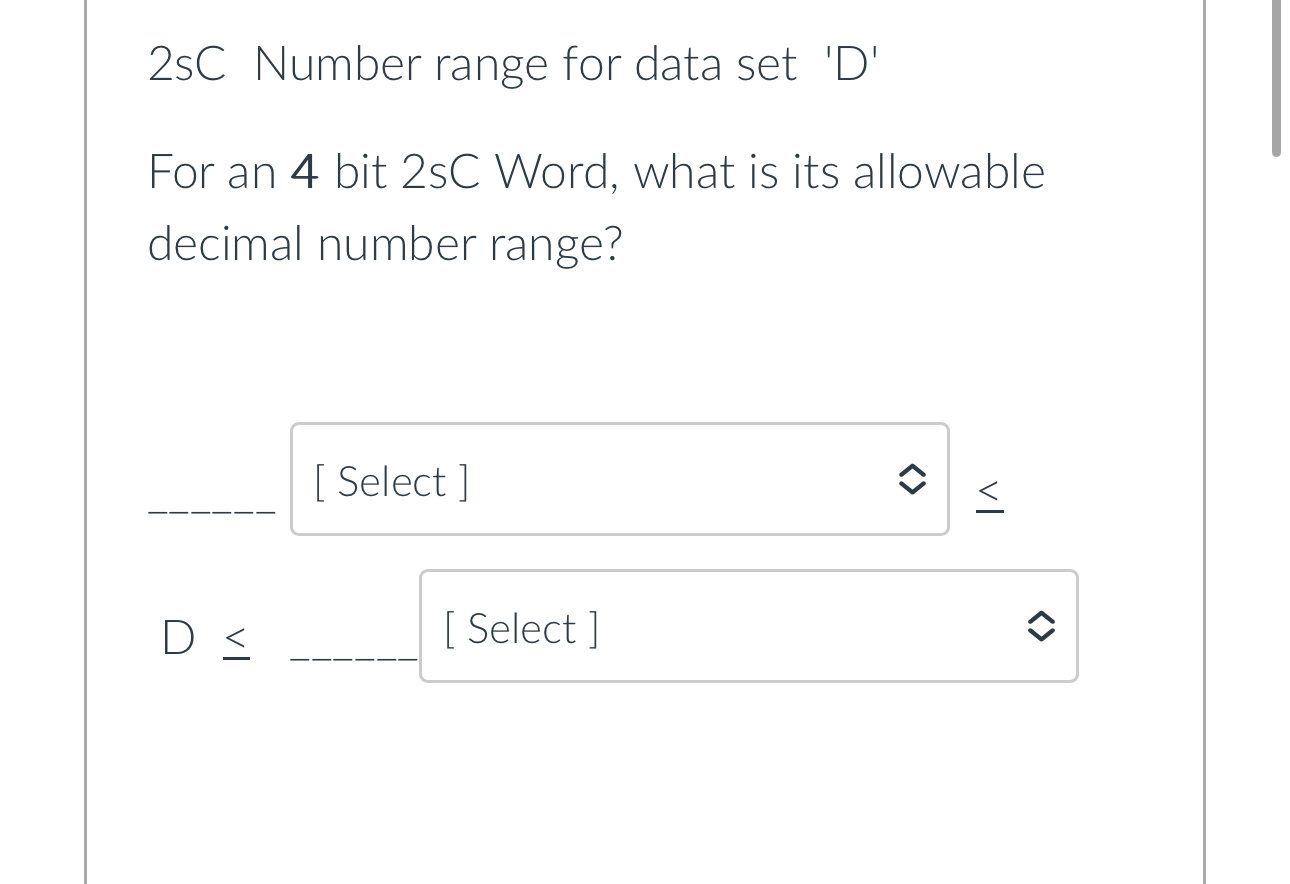Click the down arrow of the second dropdown chevron
Image resolution: width=1290 pixels, height=884 pixels.
point(1040,636)
